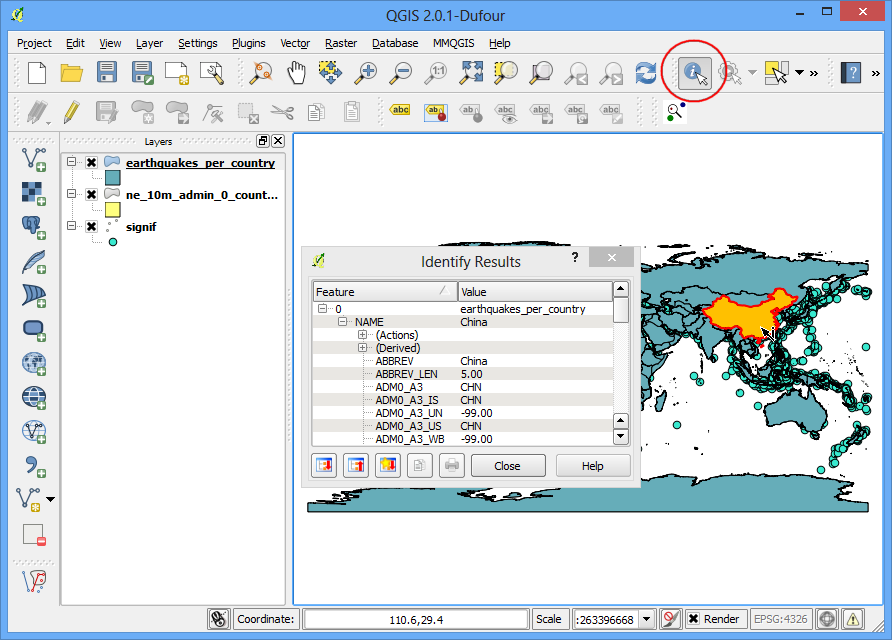Click the Help button in Identify Results
The image size is (892, 640).
593,466
